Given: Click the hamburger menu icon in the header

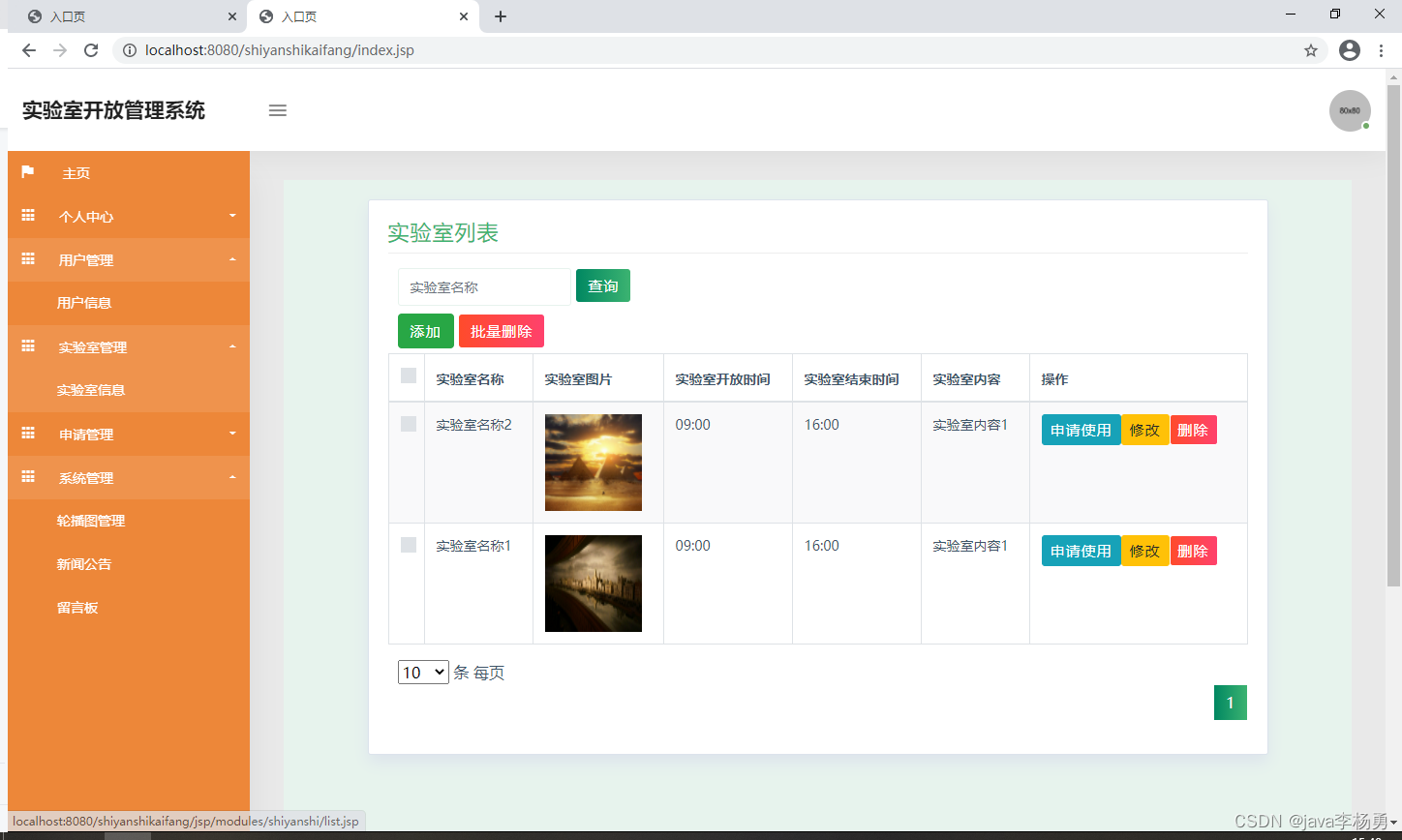Looking at the screenshot, I should (x=278, y=110).
